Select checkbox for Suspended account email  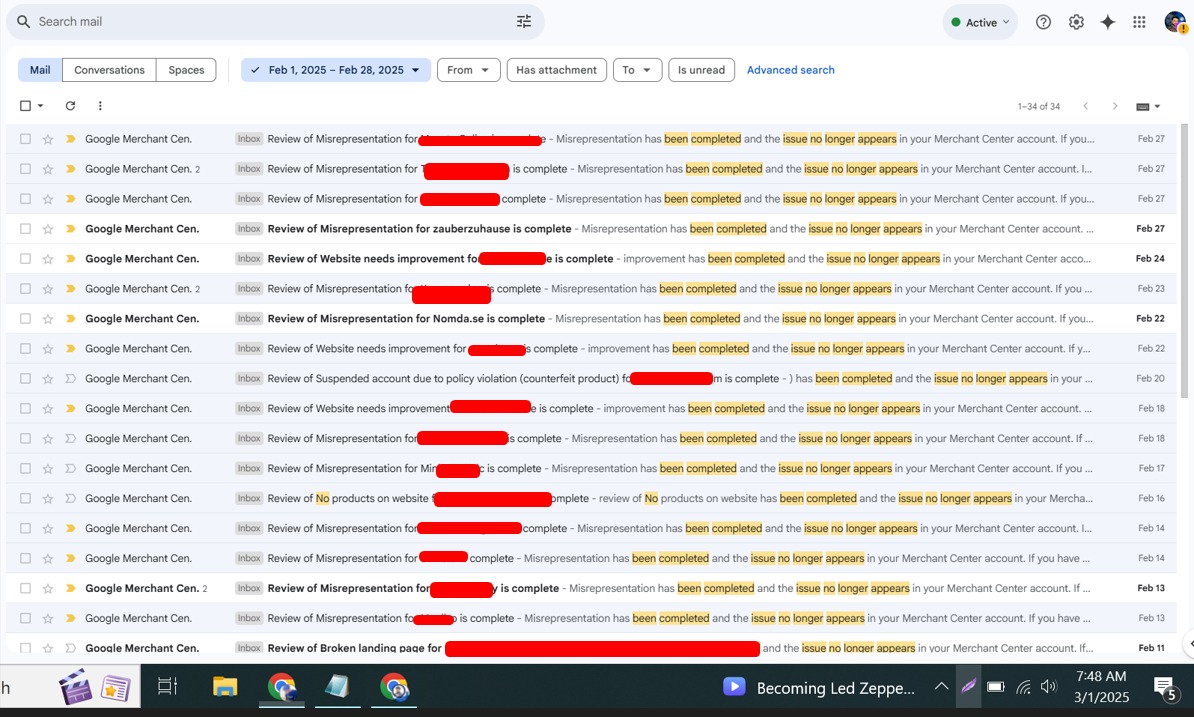25,379
